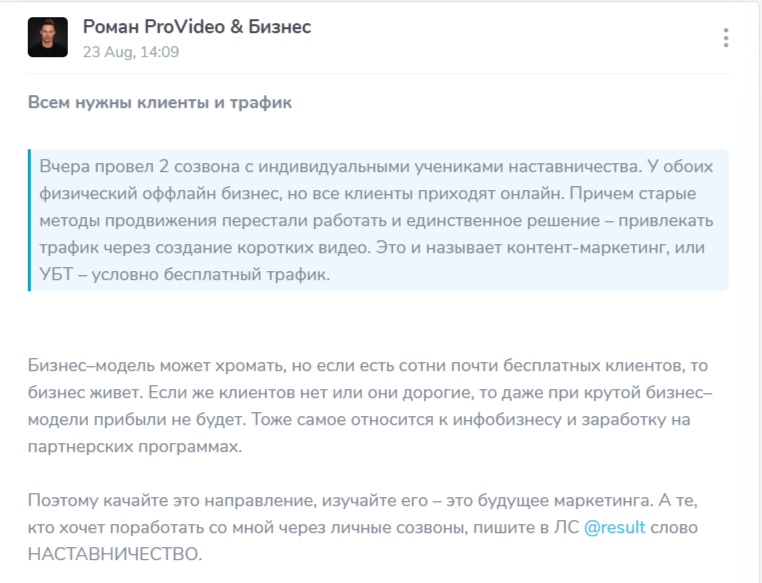
Task: Click the quote line mentioning контент-маркетинг
Action: (372, 247)
